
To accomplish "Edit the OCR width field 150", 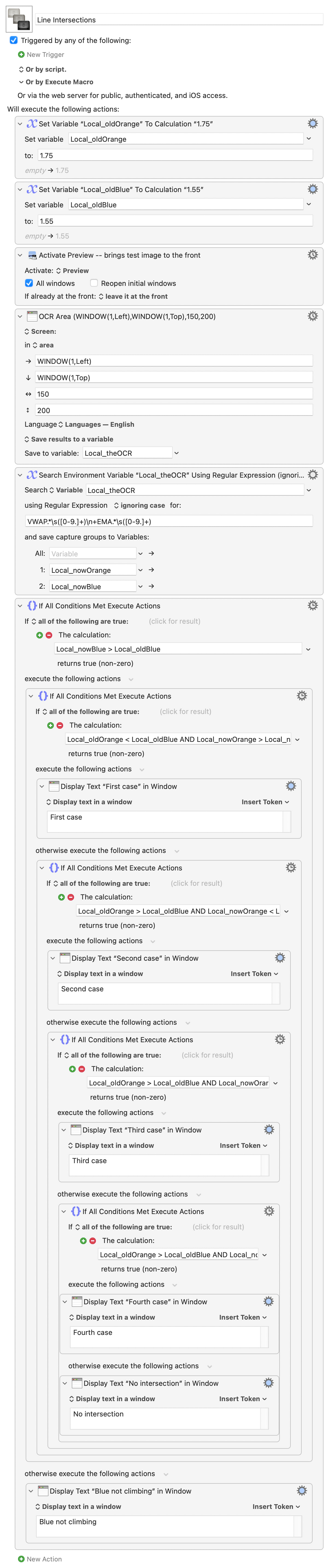I will (174, 394).
